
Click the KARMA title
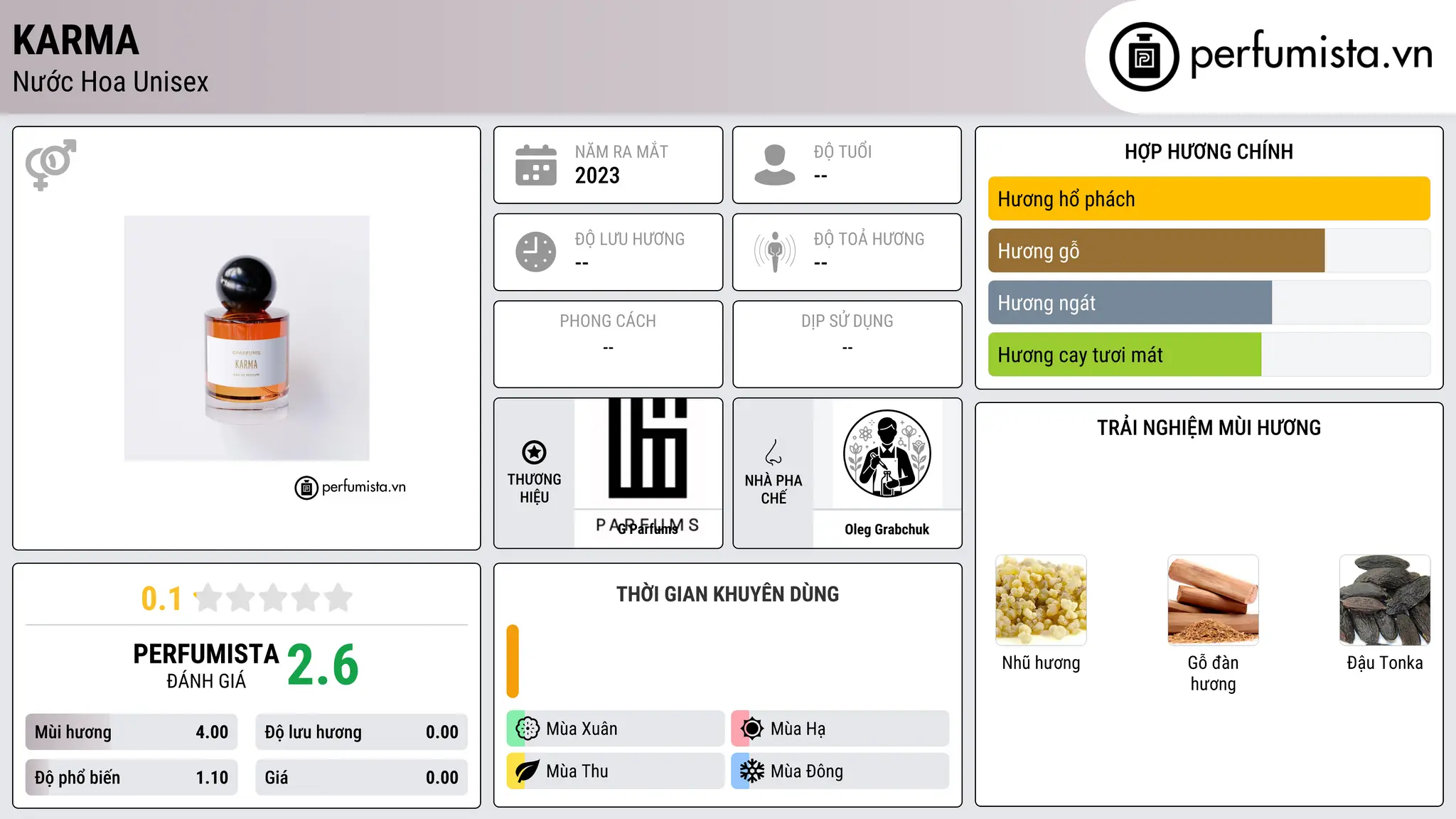tap(75, 41)
